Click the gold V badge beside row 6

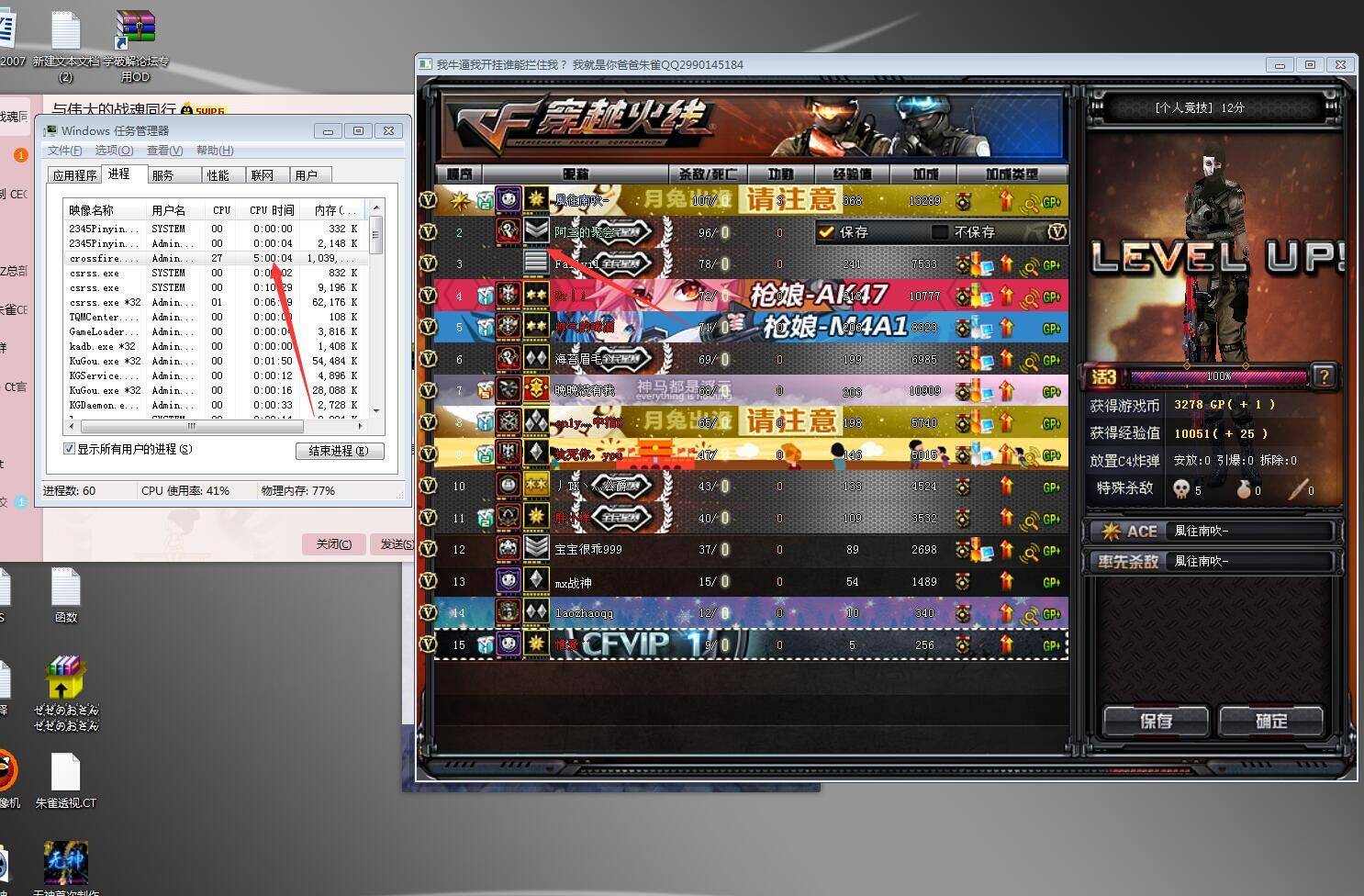pyautogui.click(x=428, y=358)
